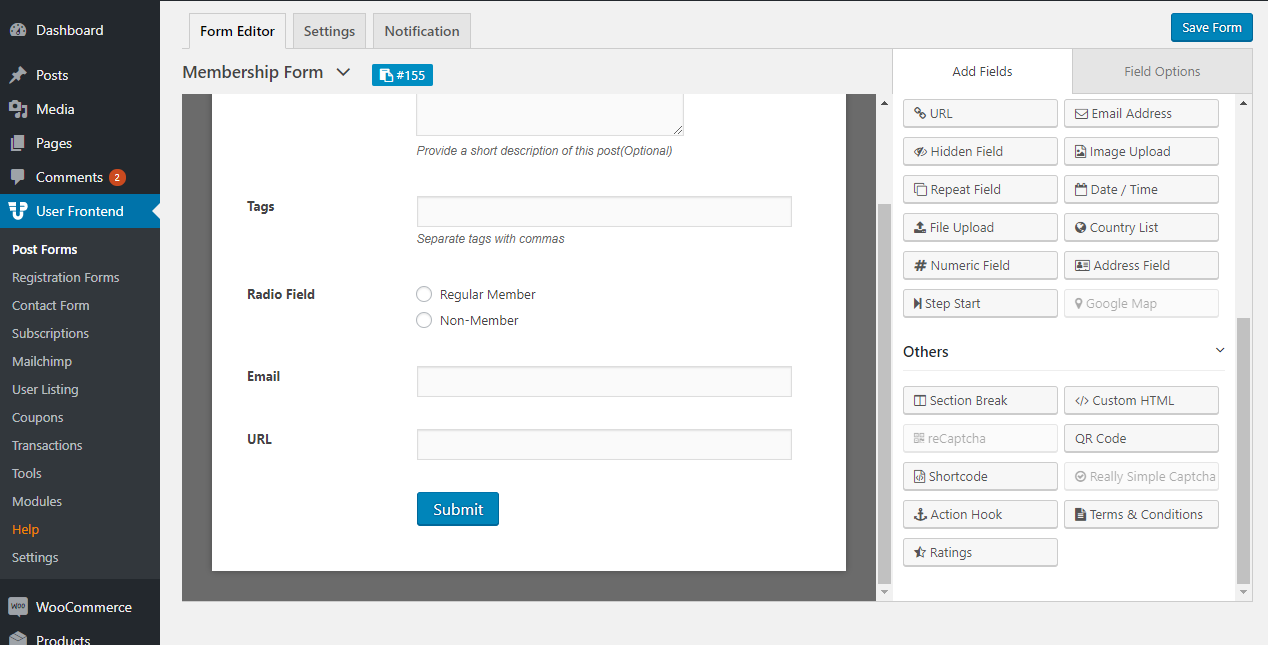
Task: Add a Country List field
Action: click(1141, 227)
